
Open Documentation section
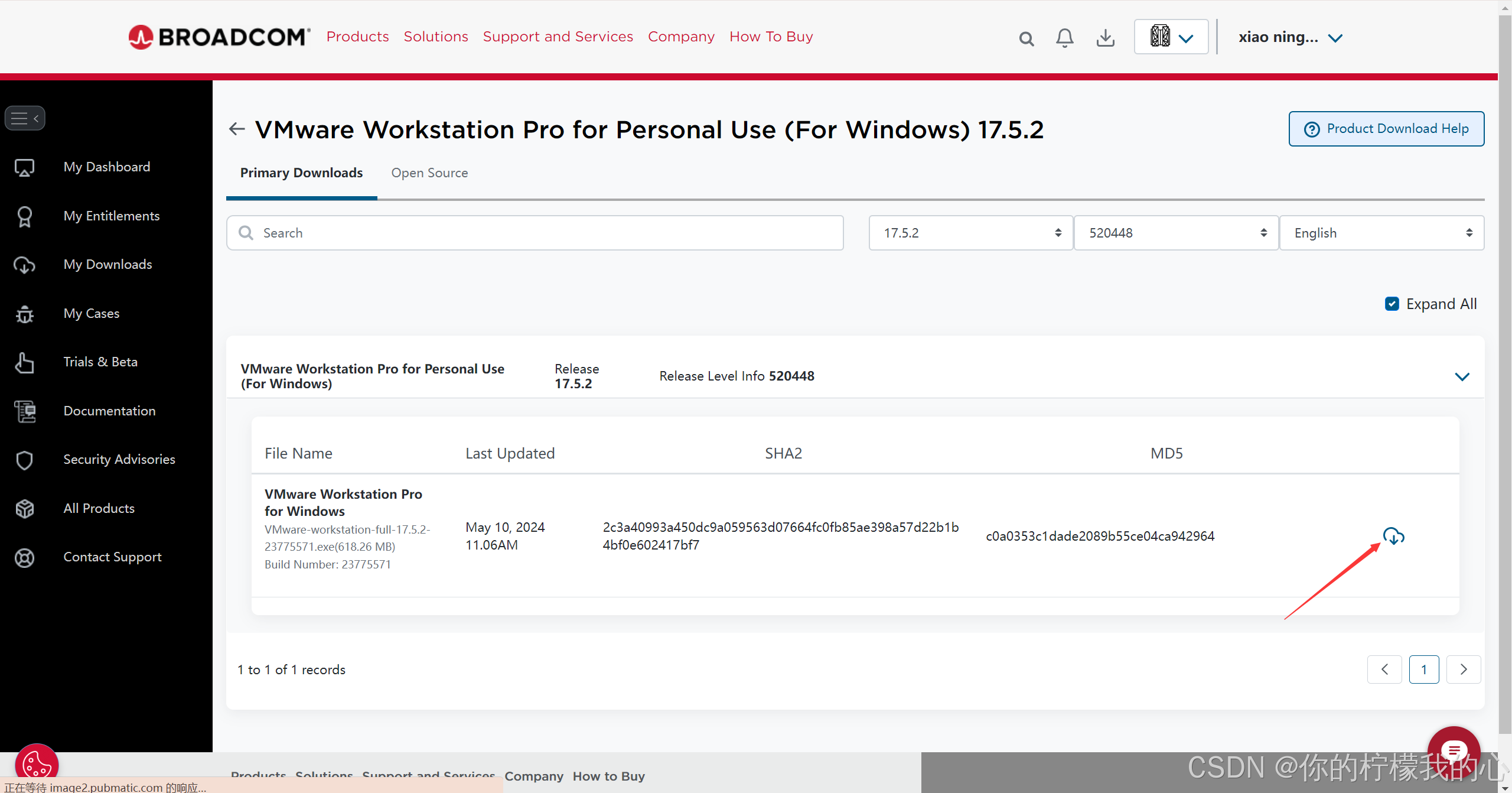110,411
